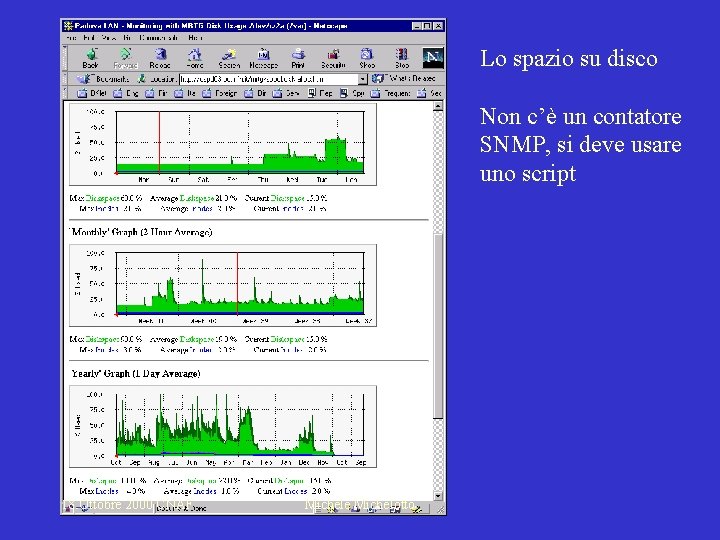This screenshot has height=540, width=720.
Task: Expand the Location URL history dropdown
Action: tap(363, 79)
